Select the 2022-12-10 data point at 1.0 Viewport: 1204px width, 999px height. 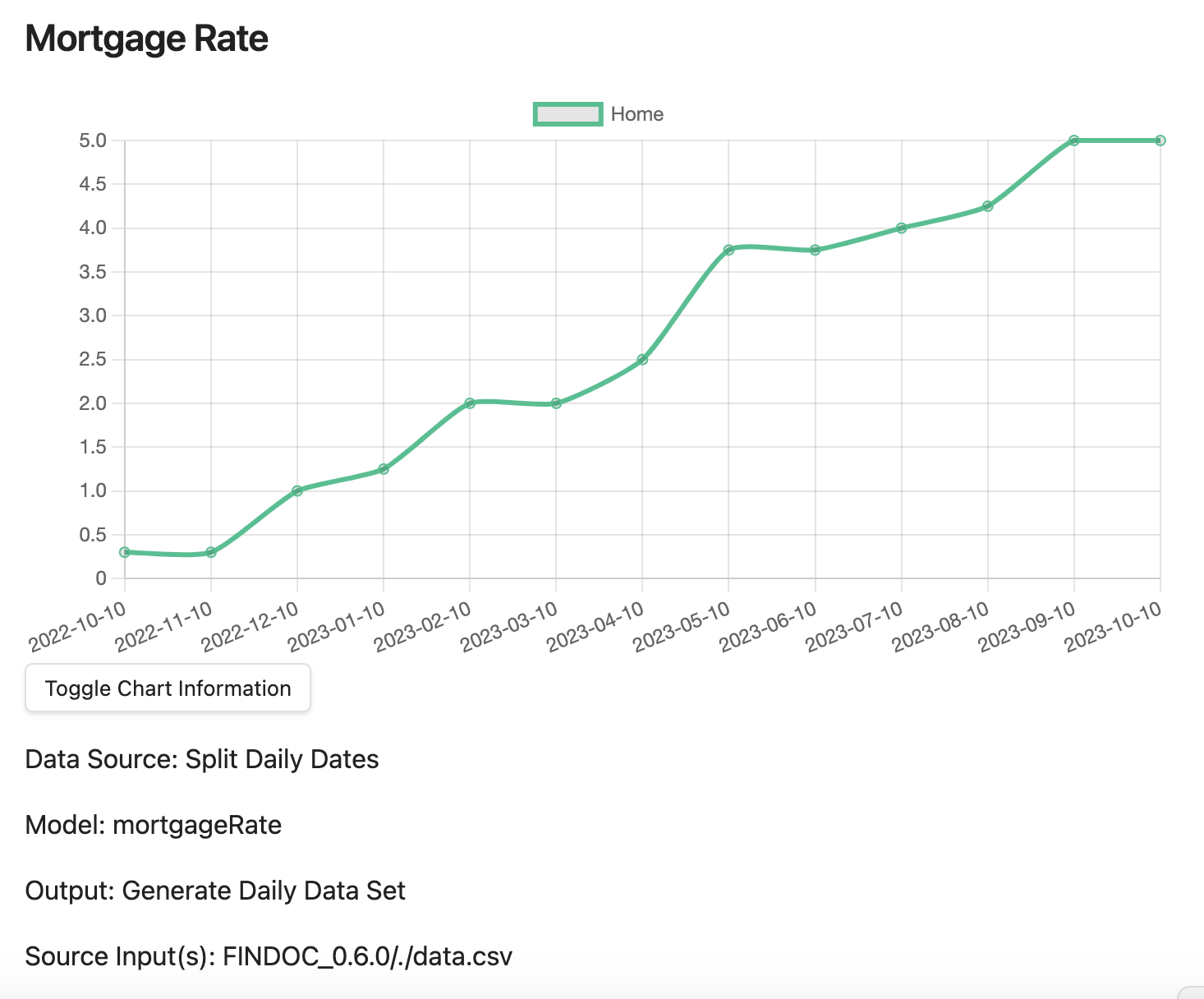pos(297,490)
